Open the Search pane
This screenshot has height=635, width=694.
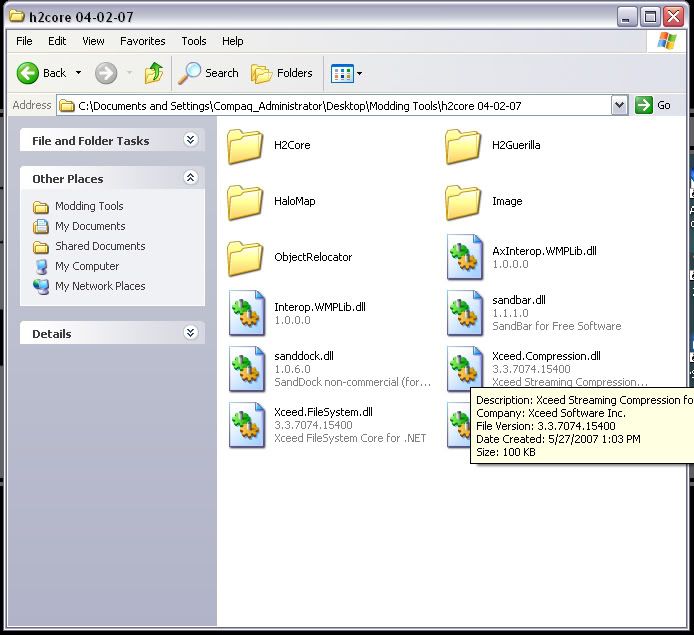coord(208,73)
